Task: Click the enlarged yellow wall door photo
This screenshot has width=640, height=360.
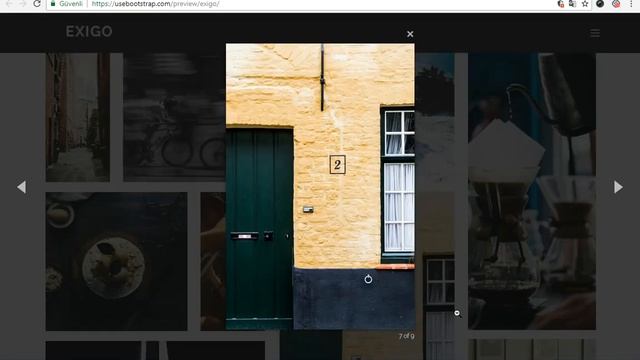Action: pyautogui.click(x=320, y=186)
